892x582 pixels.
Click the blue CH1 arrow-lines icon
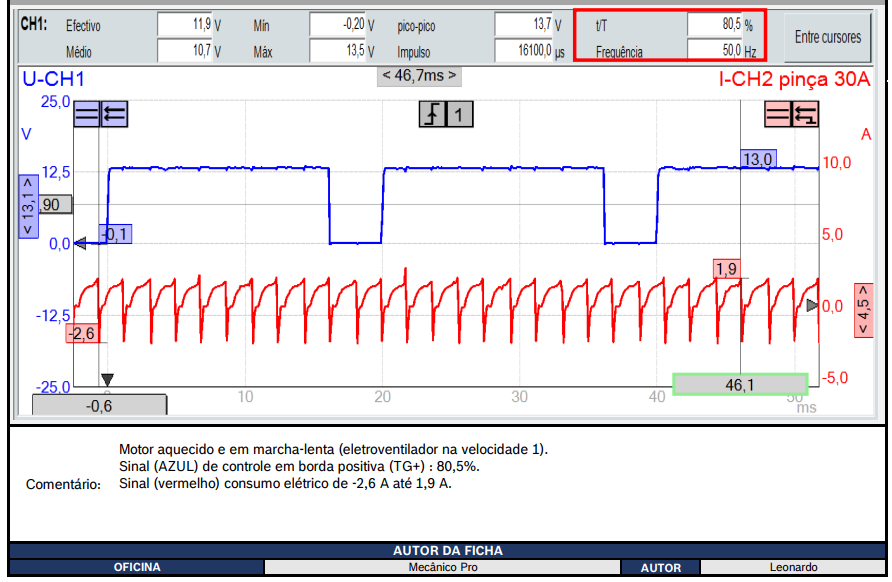(114, 114)
